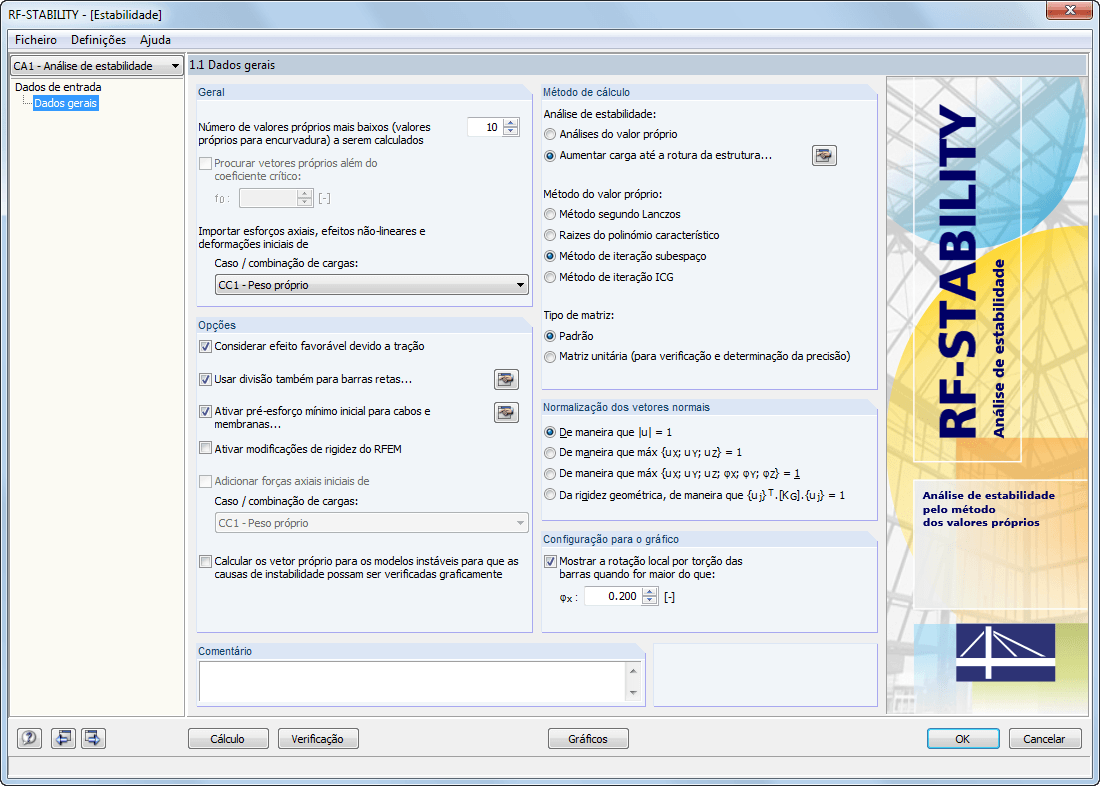
Task: Choose 'Raizes do polinómio característico'
Action: (551, 235)
